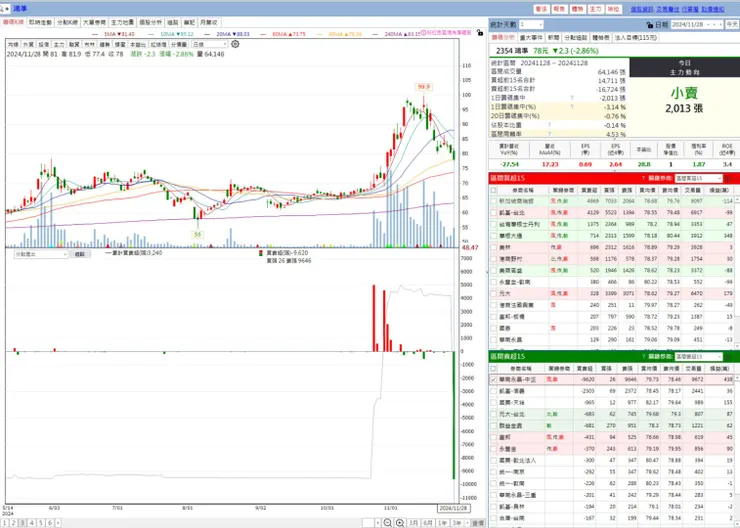
Task: Tick checkbox for 永豐金 row in sell list
Action: click(x=494, y=449)
